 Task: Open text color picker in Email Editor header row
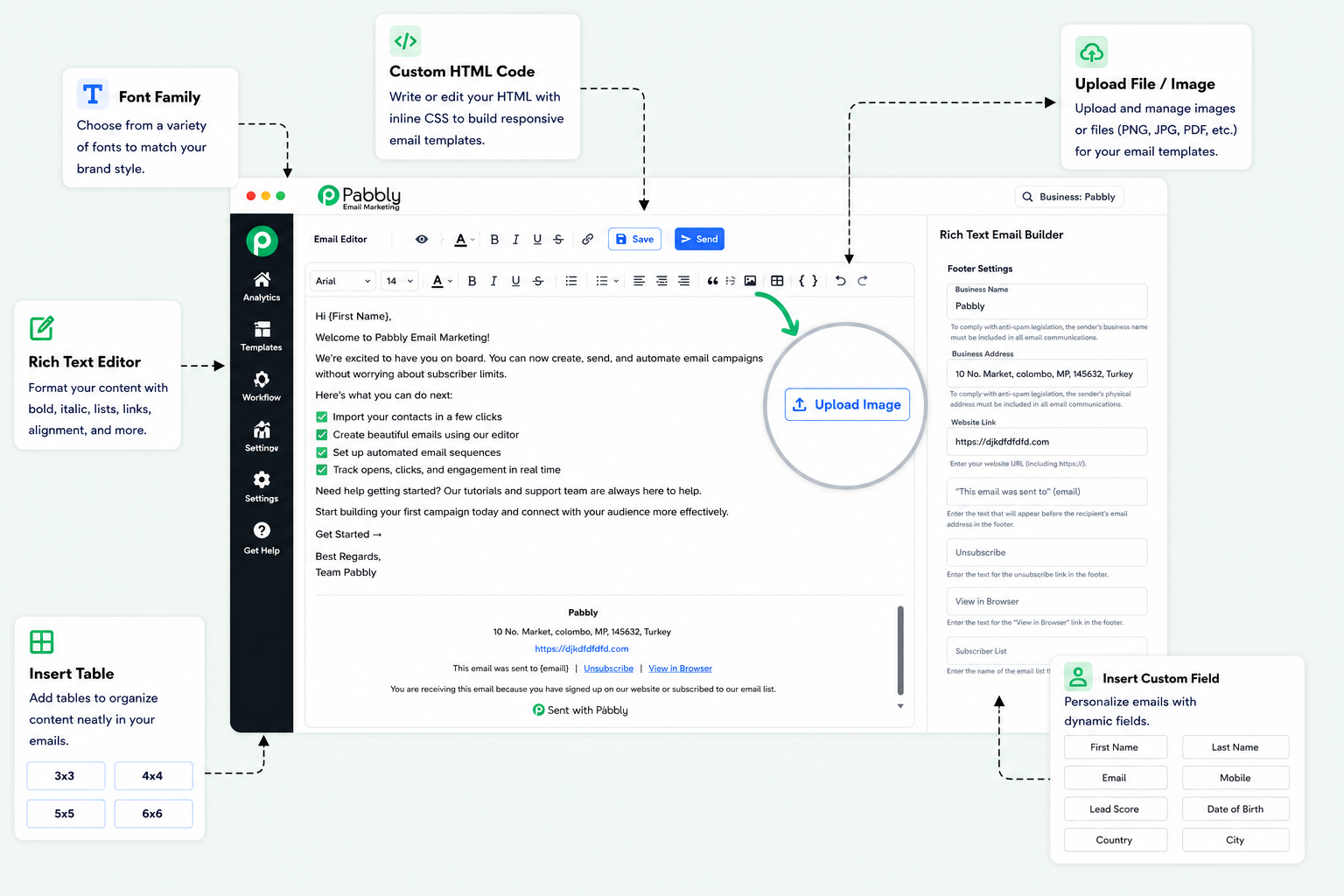coord(464,239)
